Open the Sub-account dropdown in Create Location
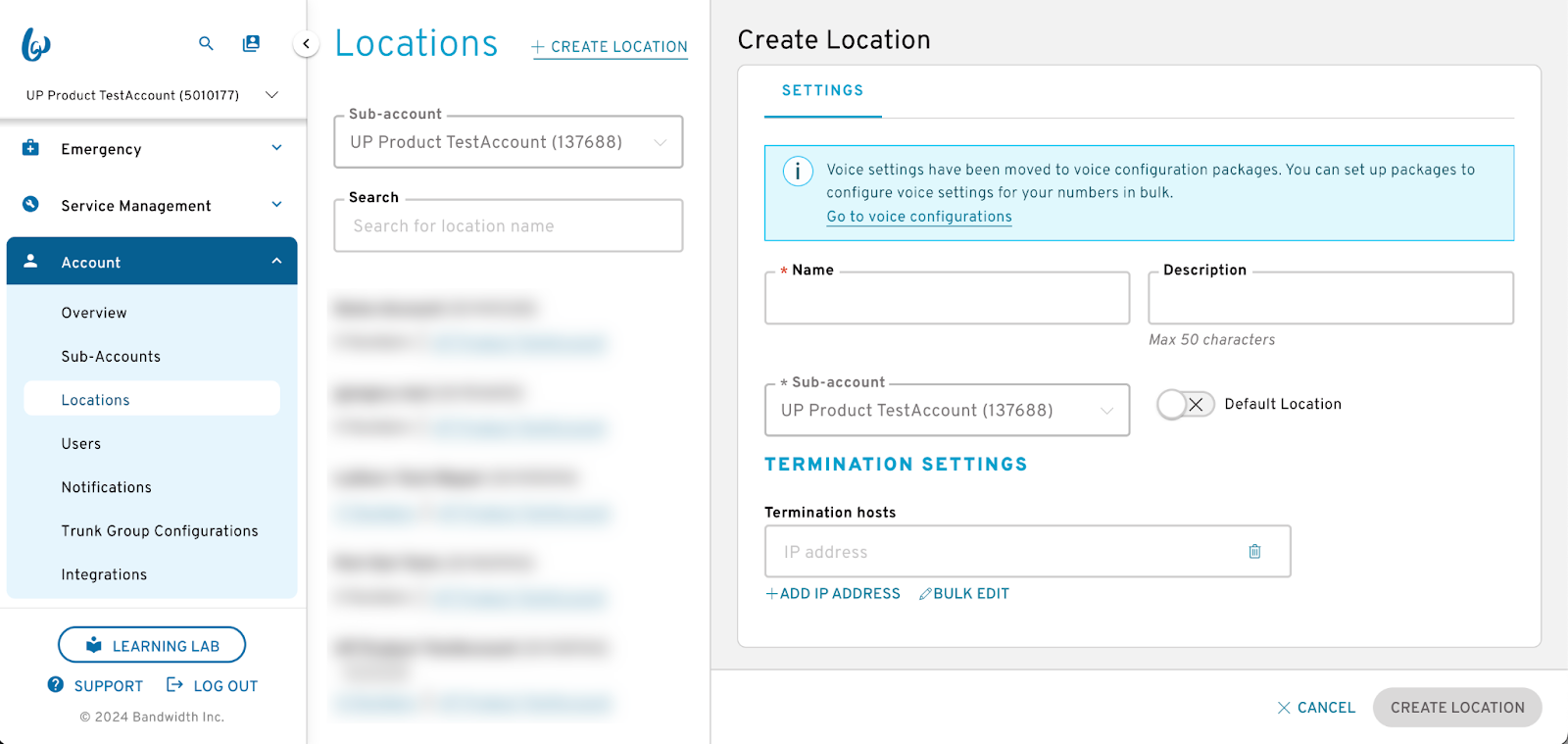 947,410
